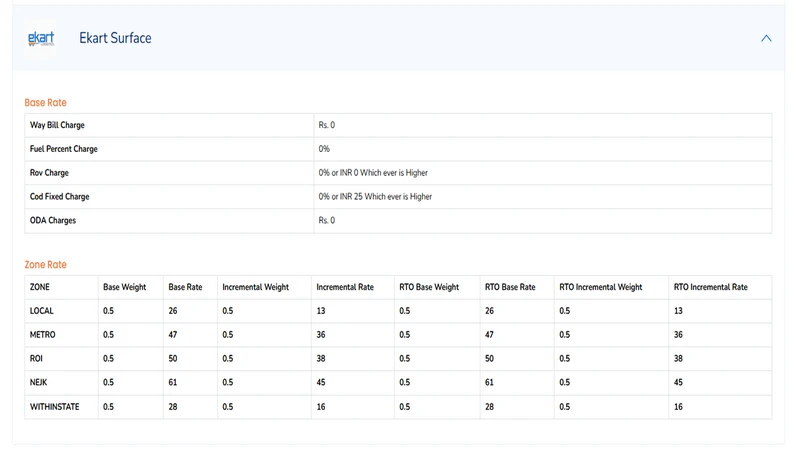Screen dimensions: 800x450
Task: Click the Incremental Weight column header
Action: point(256,287)
